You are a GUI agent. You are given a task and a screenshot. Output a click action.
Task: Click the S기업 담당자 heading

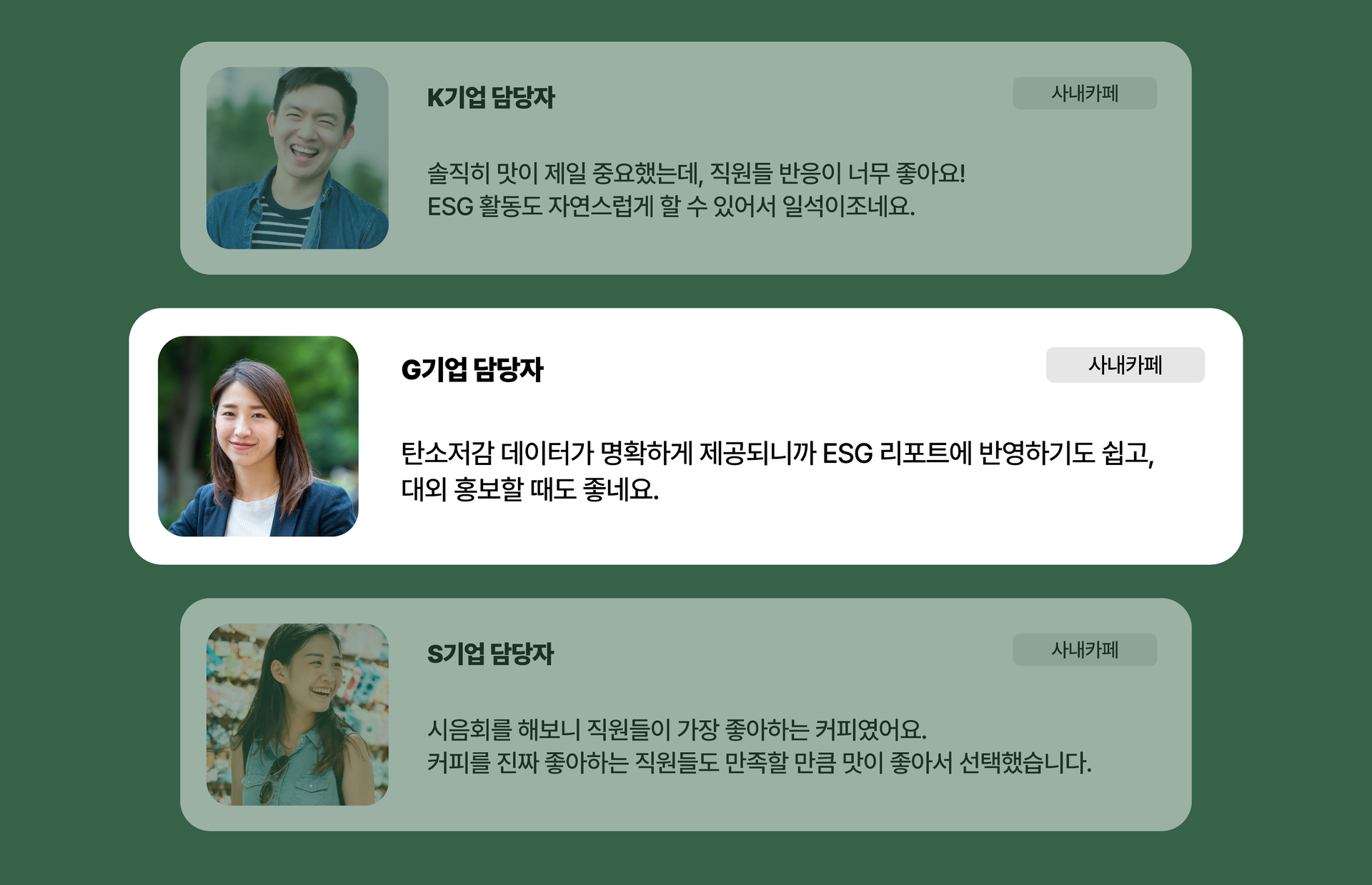tap(490, 654)
